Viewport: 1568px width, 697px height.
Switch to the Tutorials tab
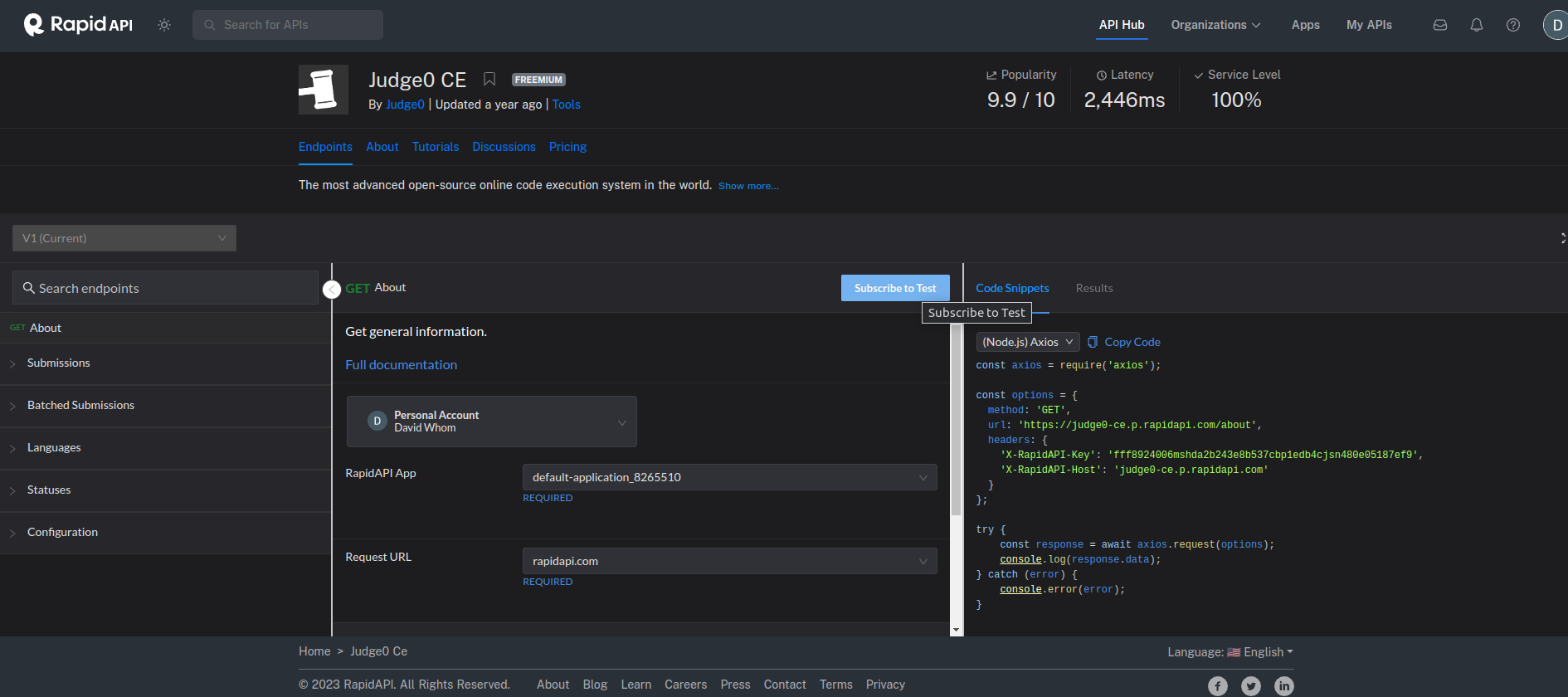436,147
